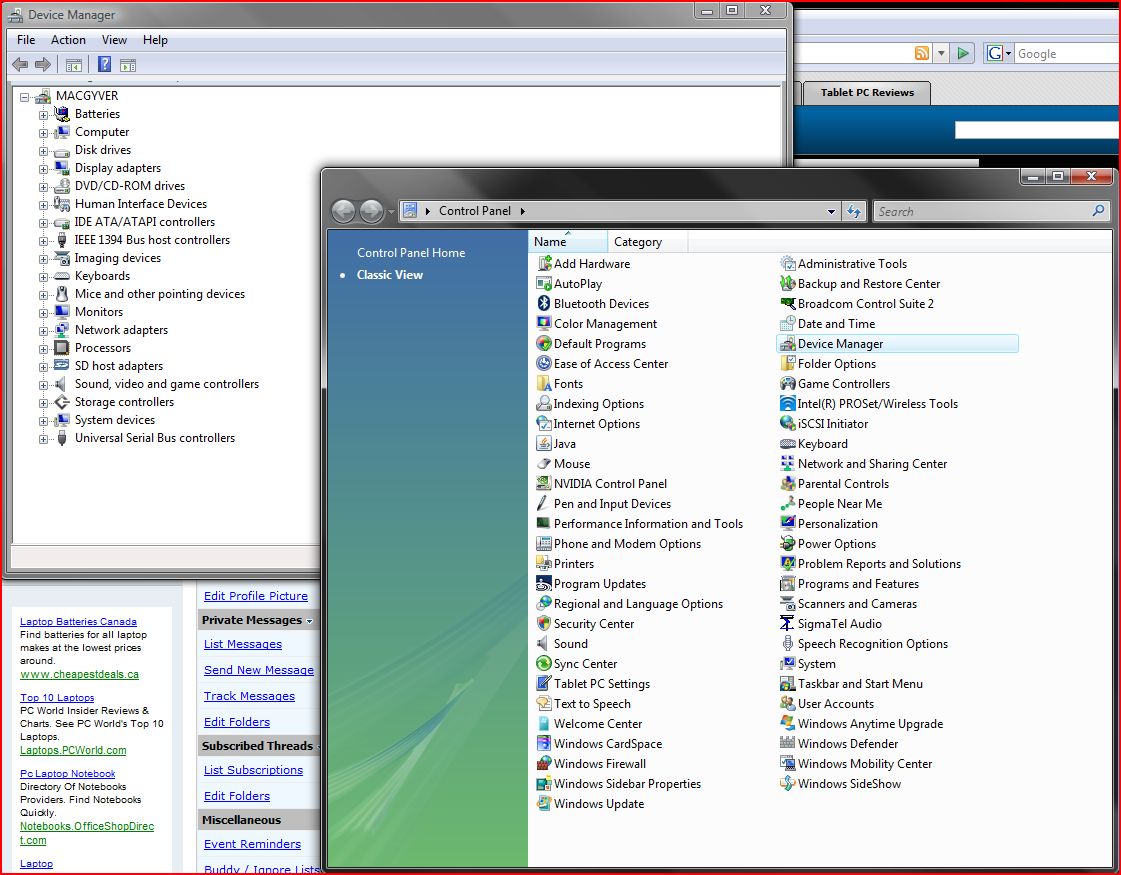Collapse the MACGYVER root node

25,97
